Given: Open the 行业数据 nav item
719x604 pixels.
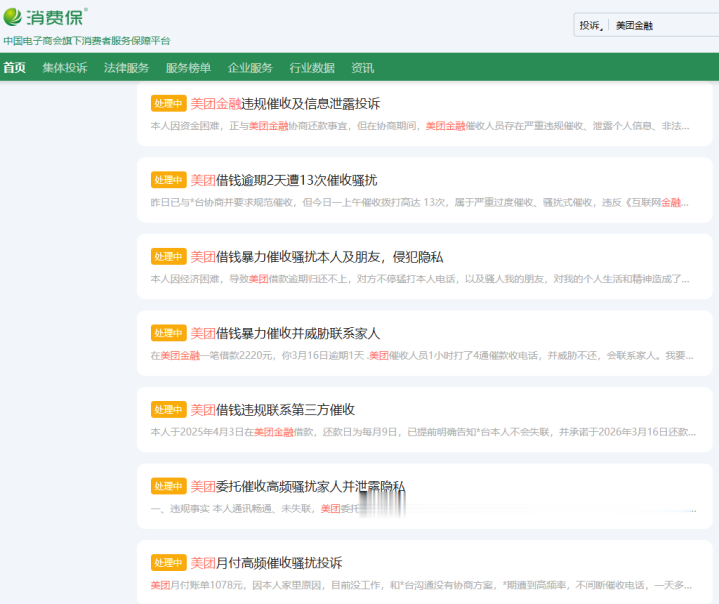Looking at the screenshot, I should pyautogui.click(x=312, y=68).
